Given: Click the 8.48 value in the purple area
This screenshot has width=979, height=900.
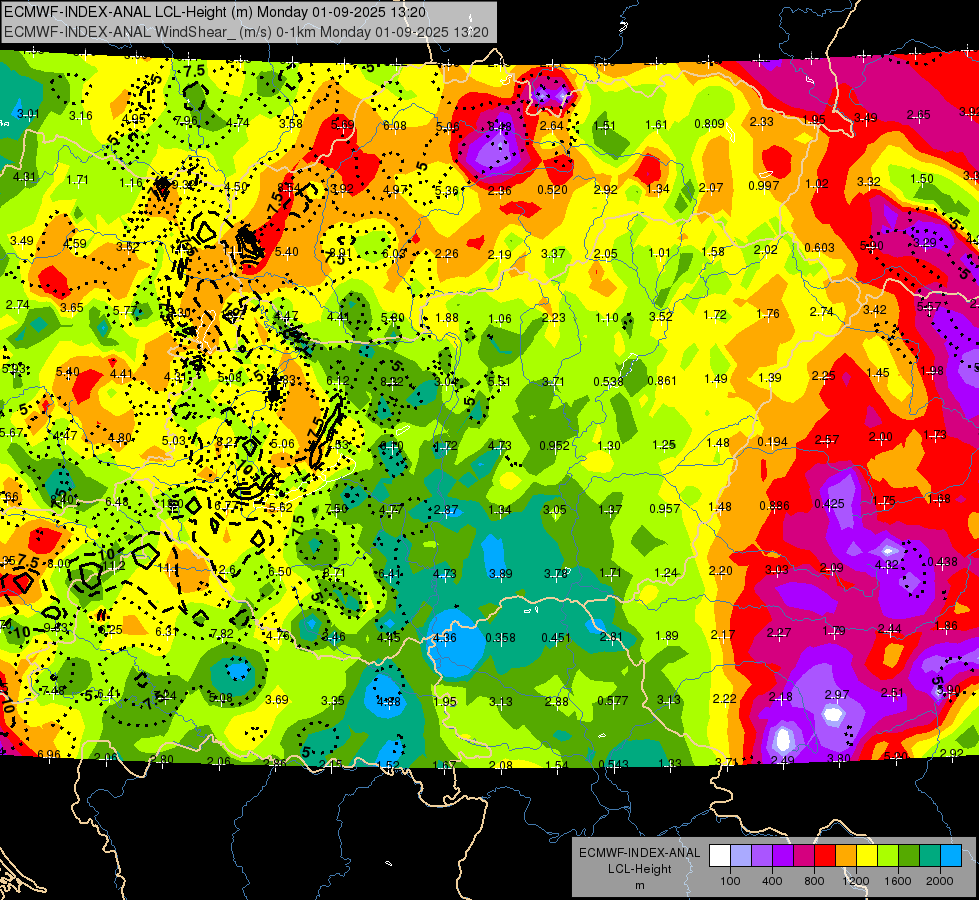Looking at the screenshot, I should click(499, 127).
